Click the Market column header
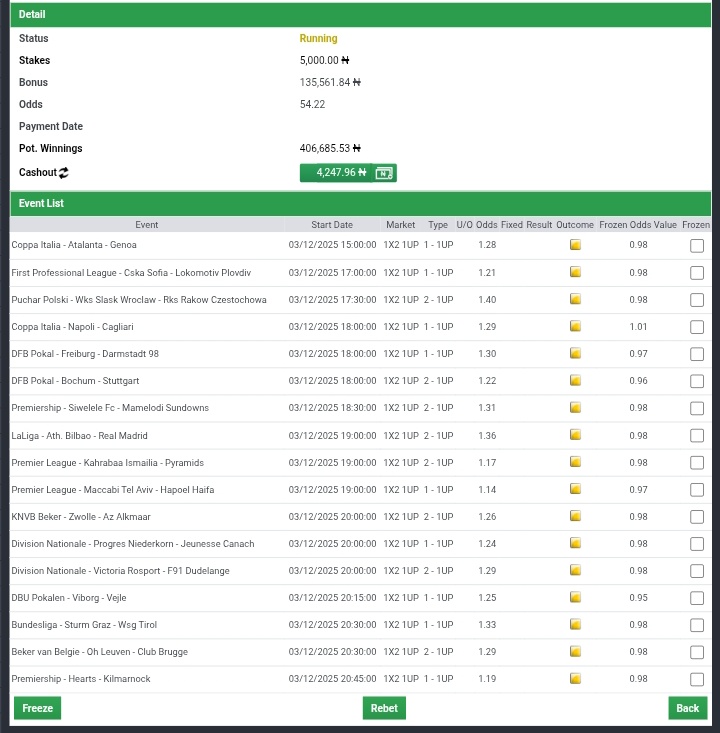This screenshot has height=733, width=720. click(x=400, y=225)
